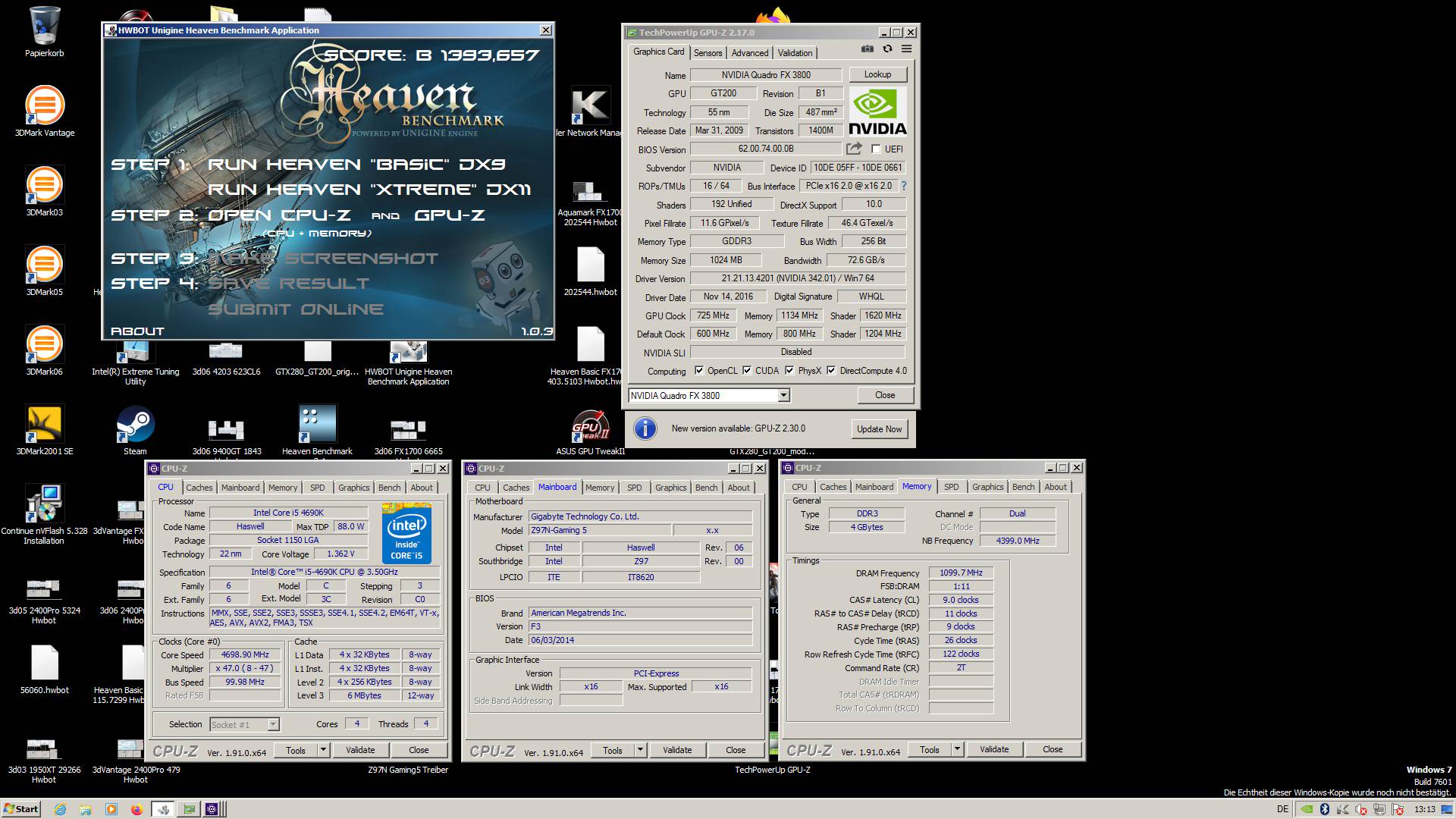Open the Tools dropdown arrow in the Memory window

(x=957, y=749)
